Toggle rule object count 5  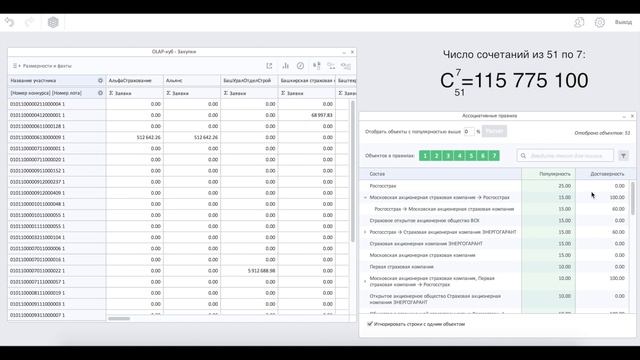coord(471,156)
